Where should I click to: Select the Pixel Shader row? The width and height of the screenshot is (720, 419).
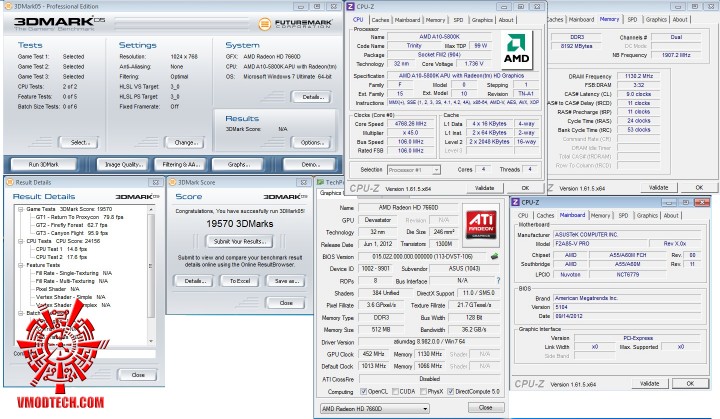[57, 289]
